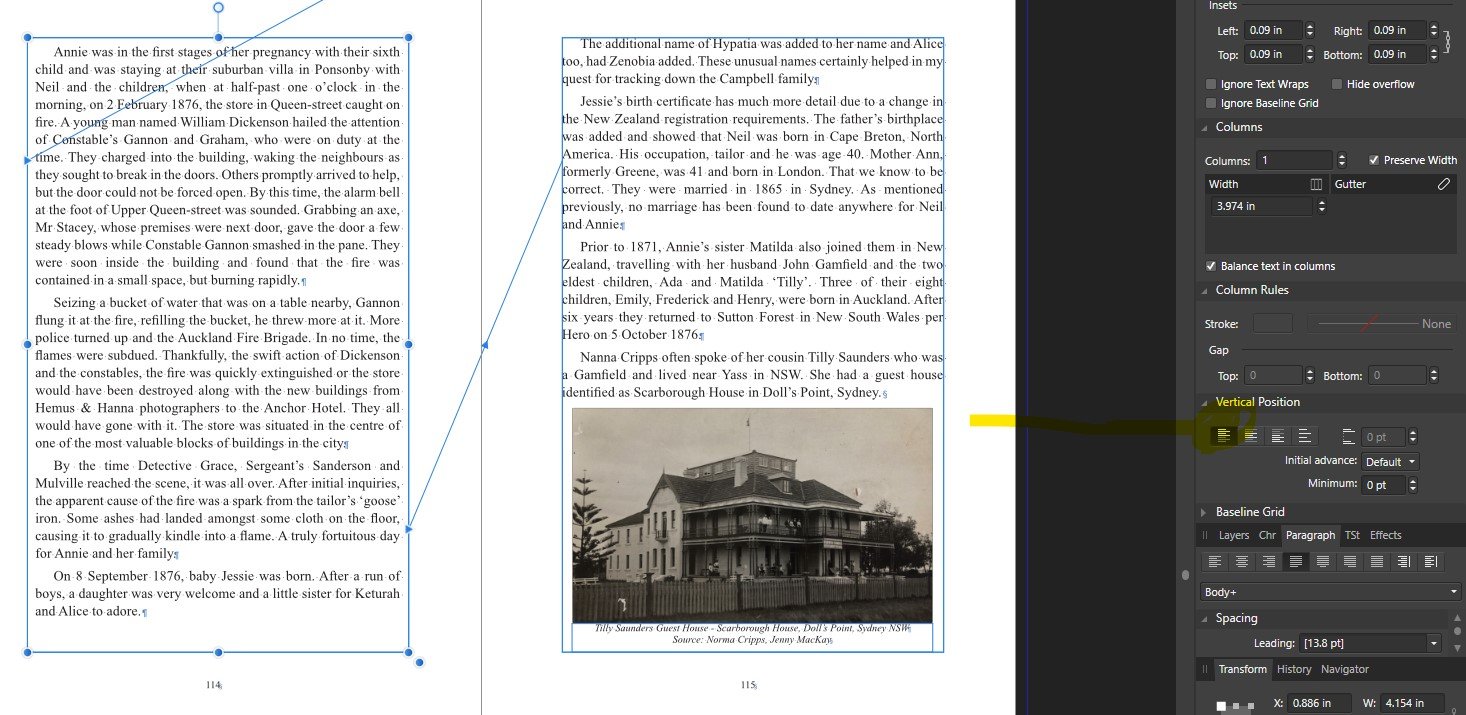
Task: Click the Tilly Saunders Guest House caption
Action: (752, 633)
